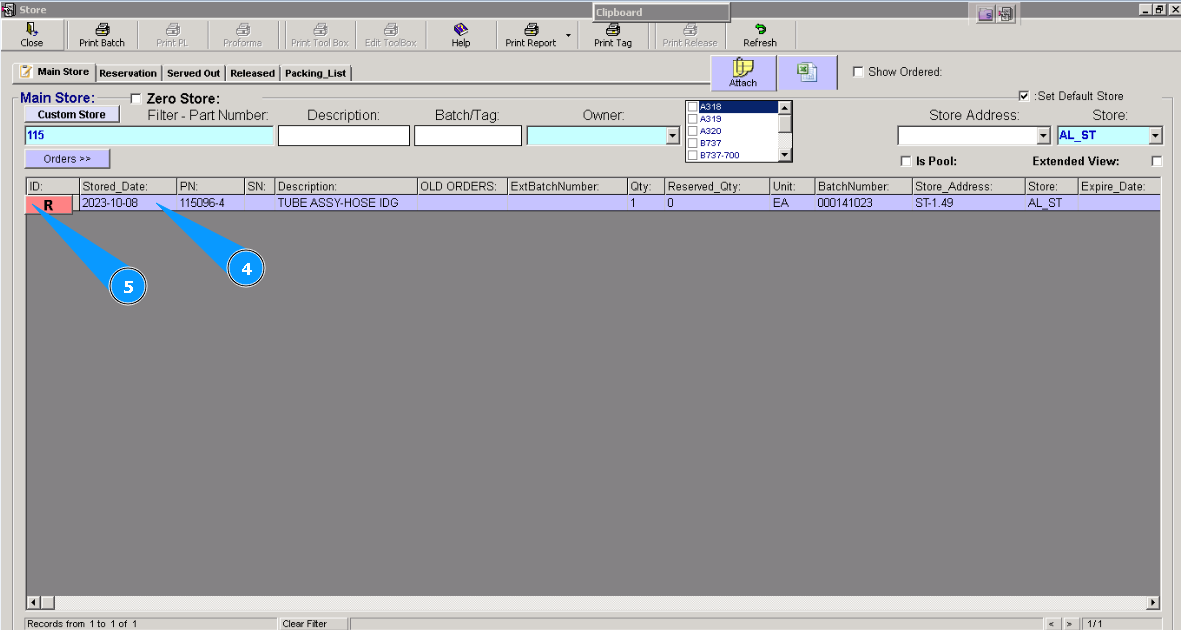Viewport: 1181px width, 630px height.
Task: Click the stored date 2023-10-08 cell
Action: 128,203
